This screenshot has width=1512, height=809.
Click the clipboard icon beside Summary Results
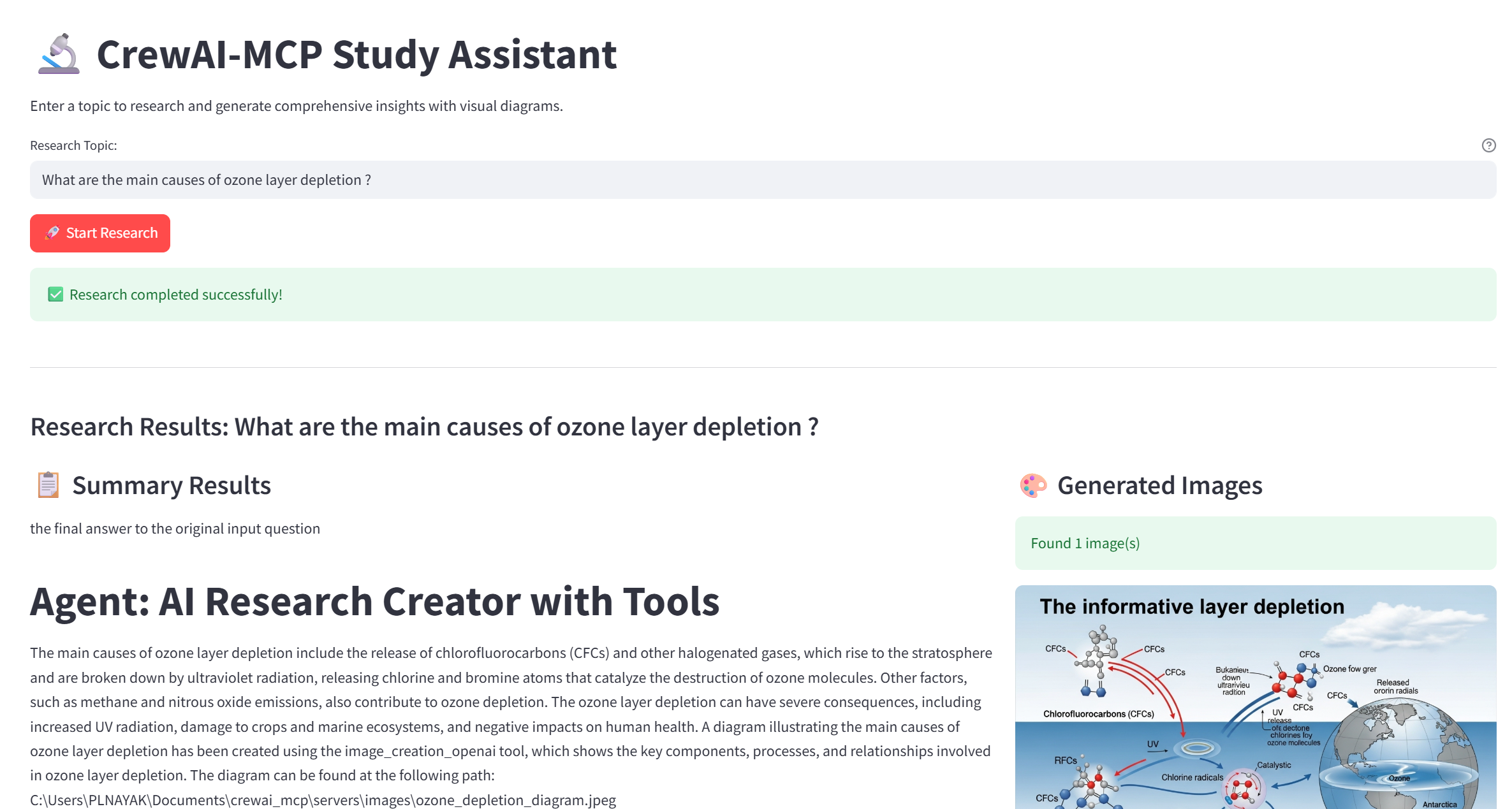click(48, 485)
